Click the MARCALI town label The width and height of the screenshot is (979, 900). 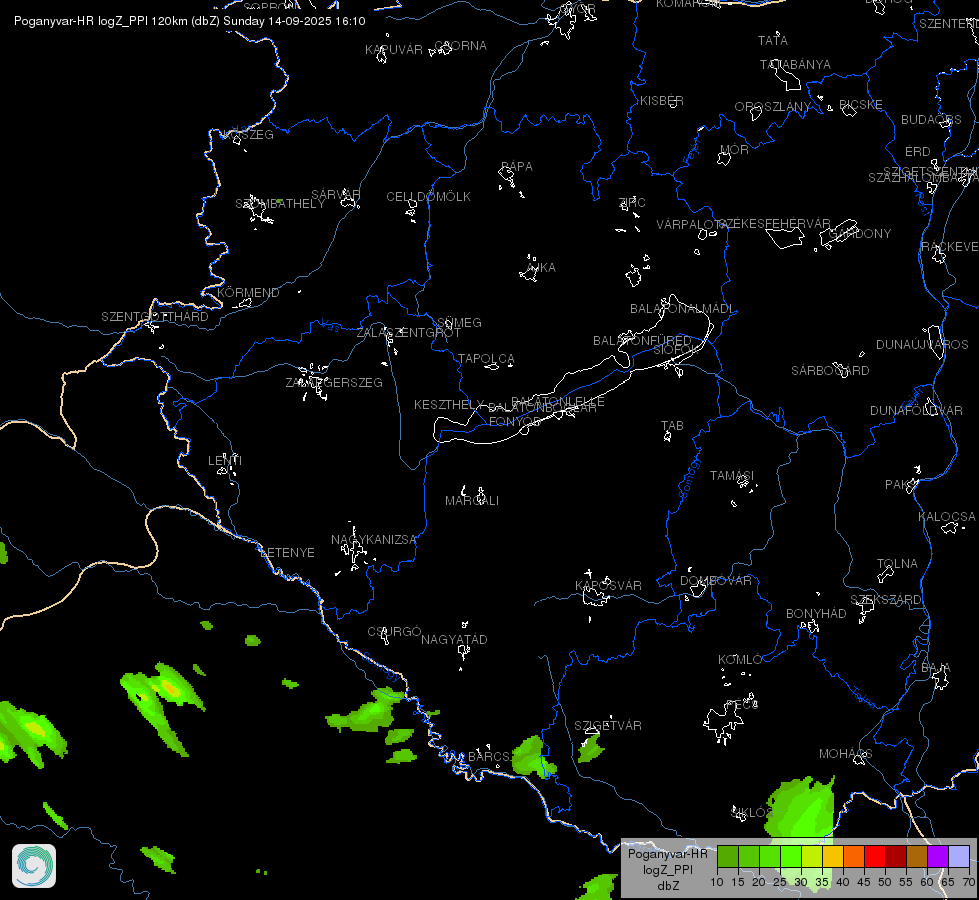point(472,501)
